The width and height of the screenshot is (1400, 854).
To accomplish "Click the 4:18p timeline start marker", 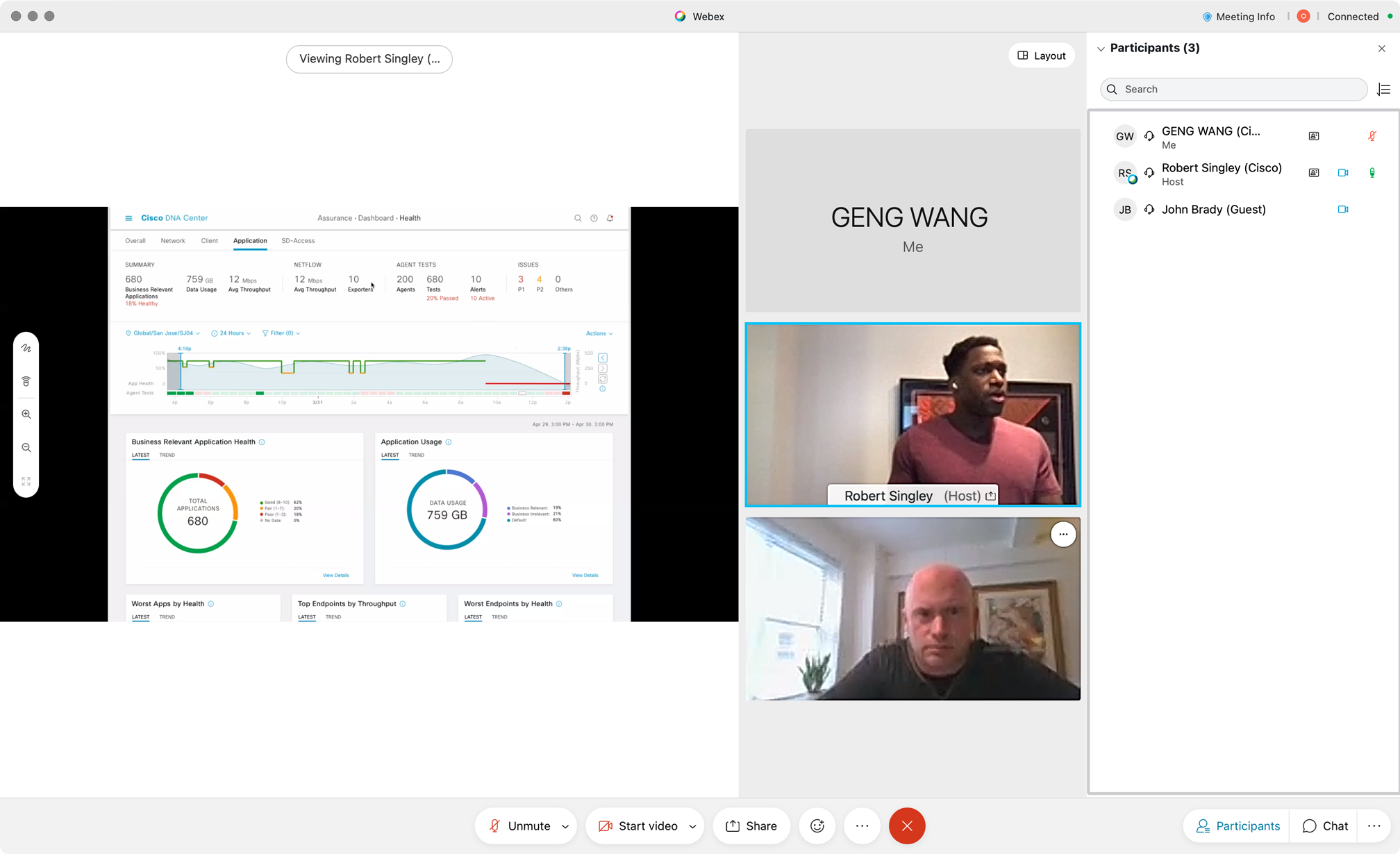I will pos(184,349).
